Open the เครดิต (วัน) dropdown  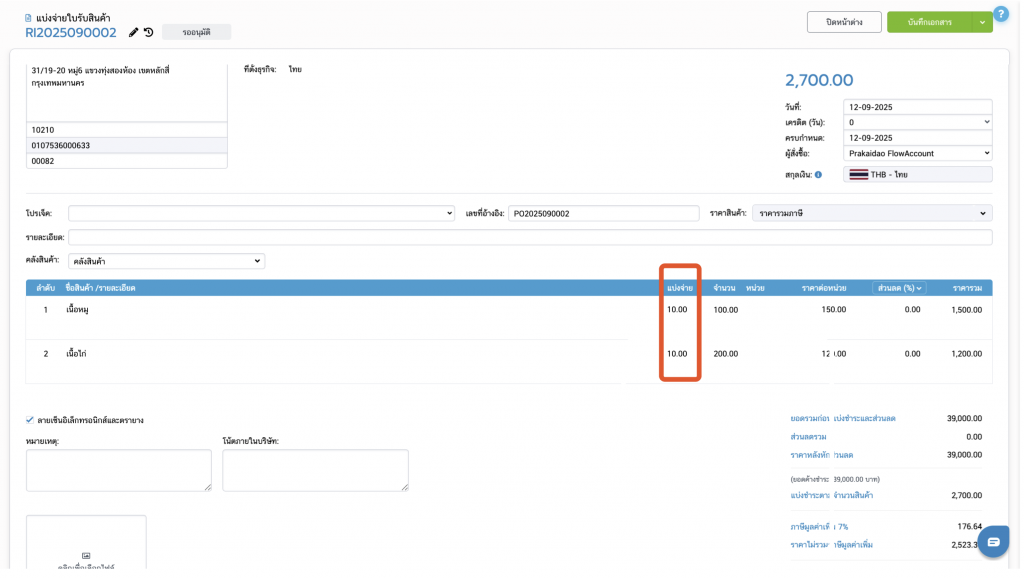pos(917,122)
